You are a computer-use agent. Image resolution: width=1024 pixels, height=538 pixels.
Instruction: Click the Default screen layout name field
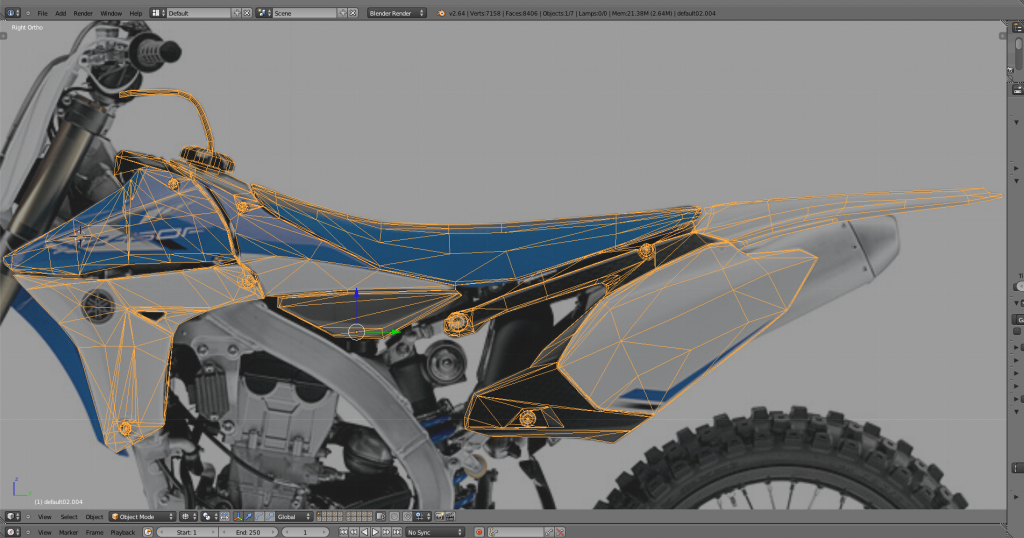point(199,13)
